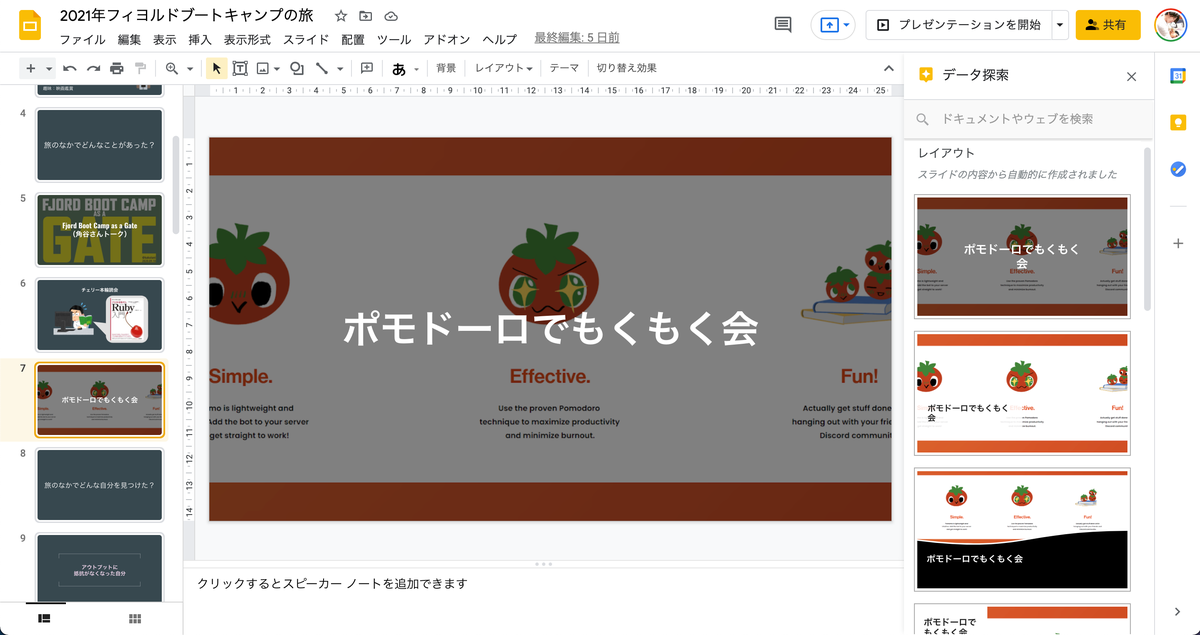The image size is (1200, 635).
Task: Open Google Tasks side panel icon
Action: point(1178,169)
